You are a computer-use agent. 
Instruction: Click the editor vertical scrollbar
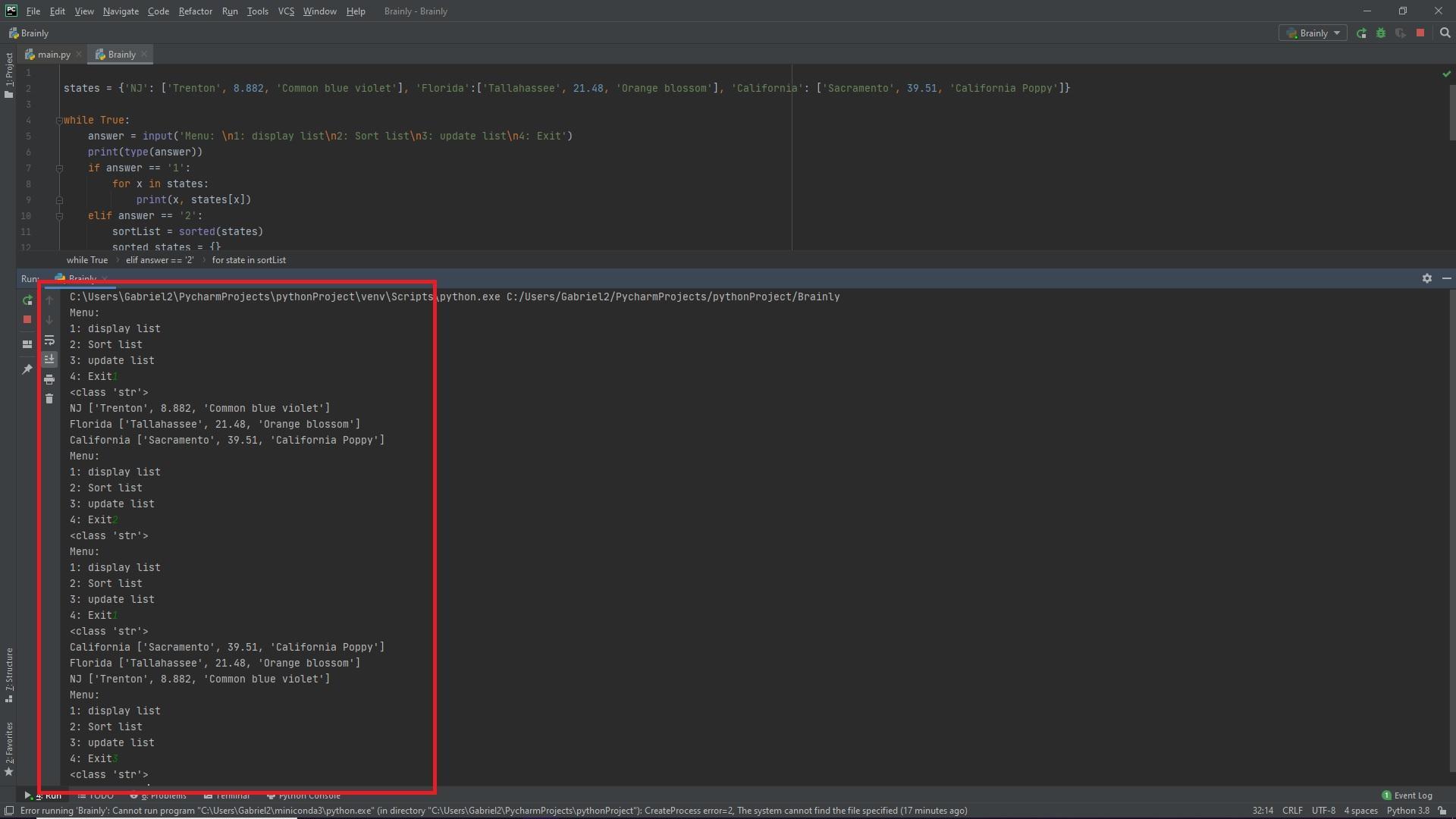[1451, 114]
